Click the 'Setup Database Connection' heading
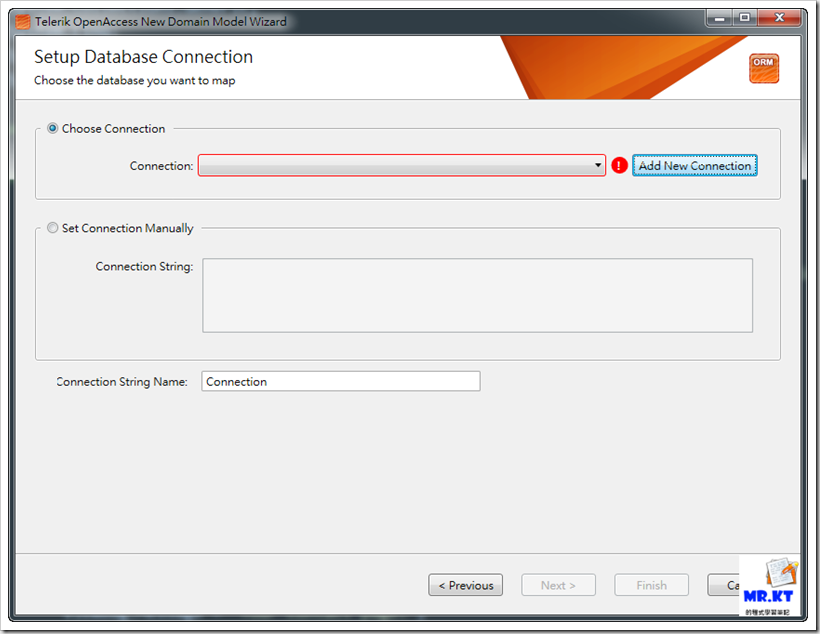Image resolution: width=820 pixels, height=634 pixels. point(143,57)
